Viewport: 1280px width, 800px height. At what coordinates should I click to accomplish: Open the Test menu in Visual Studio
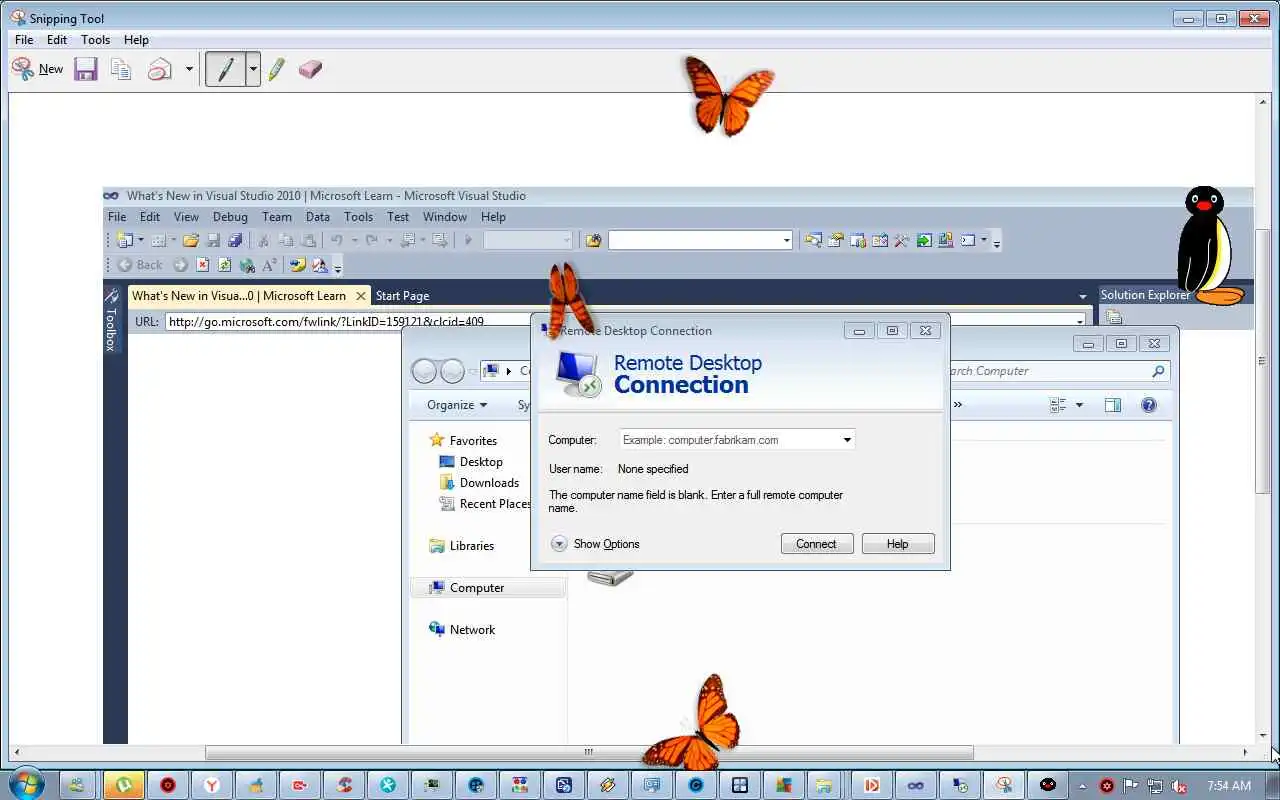click(x=397, y=216)
